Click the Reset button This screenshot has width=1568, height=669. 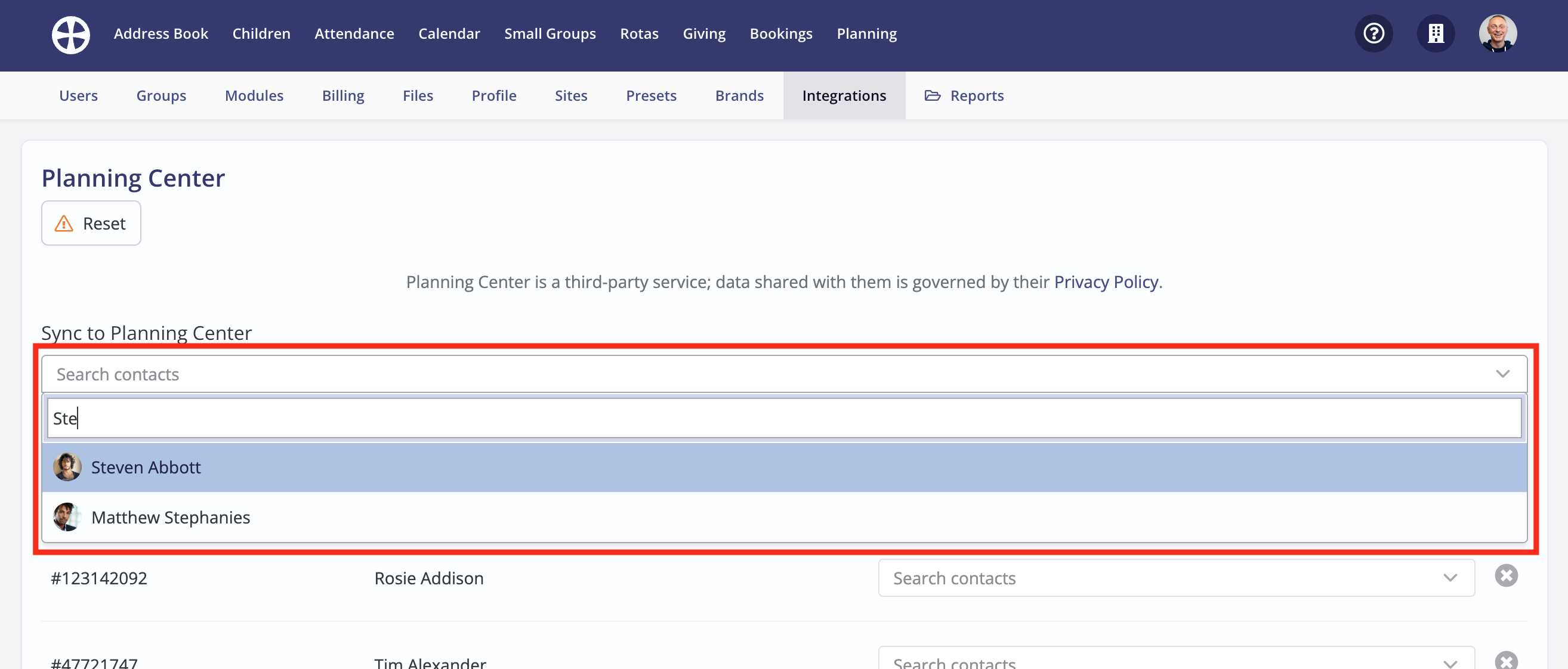91,223
